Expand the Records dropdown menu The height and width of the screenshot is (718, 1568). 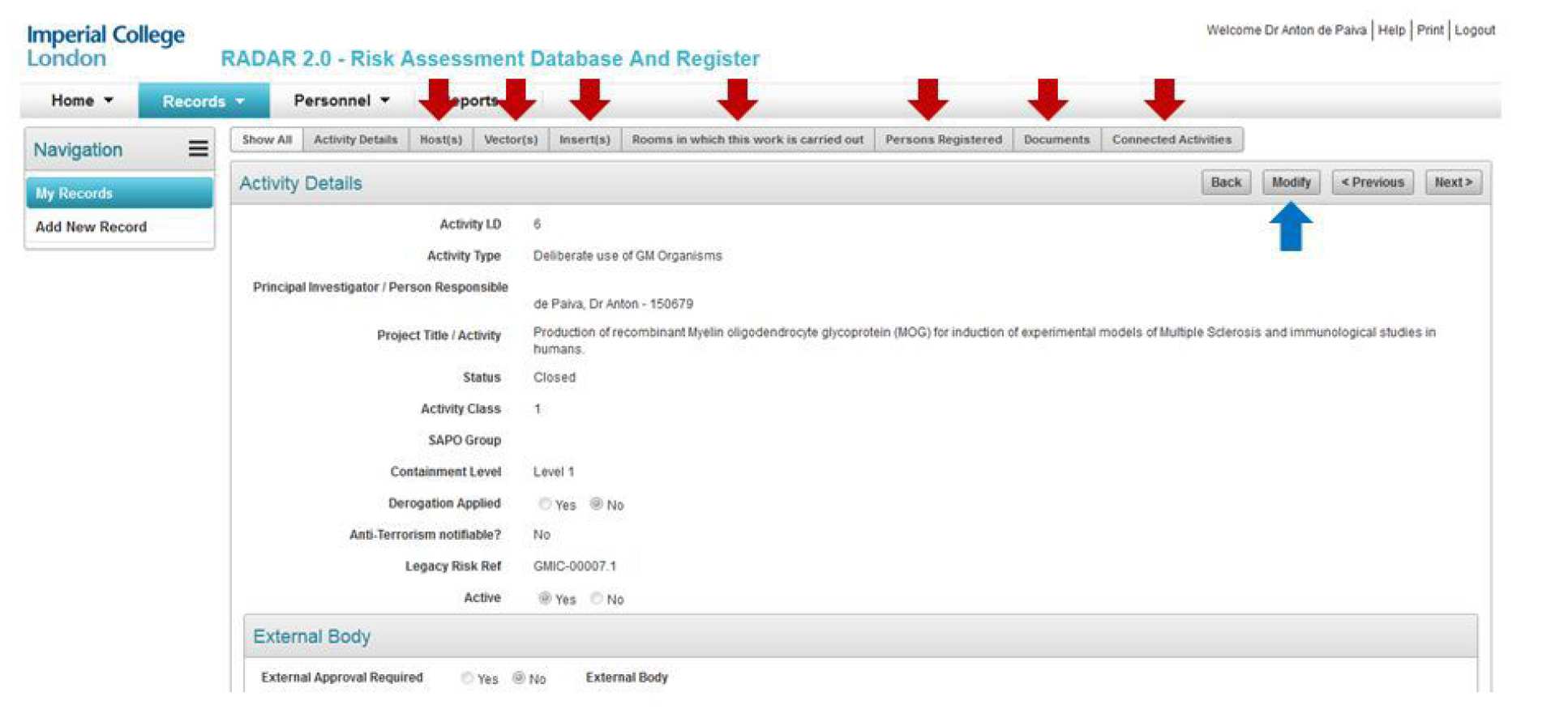(203, 101)
